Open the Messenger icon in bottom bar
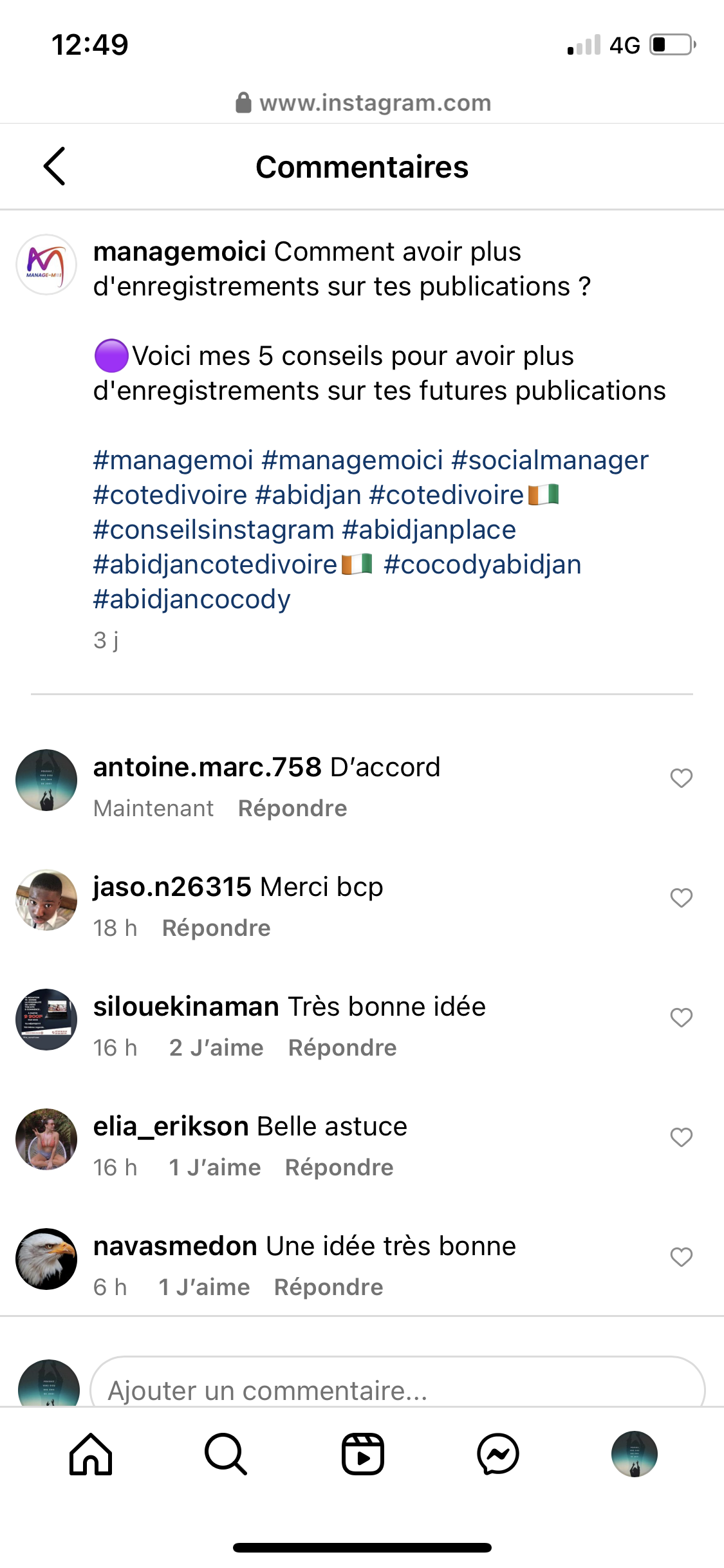This screenshot has height=1568, width=724. [x=498, y=1453]
